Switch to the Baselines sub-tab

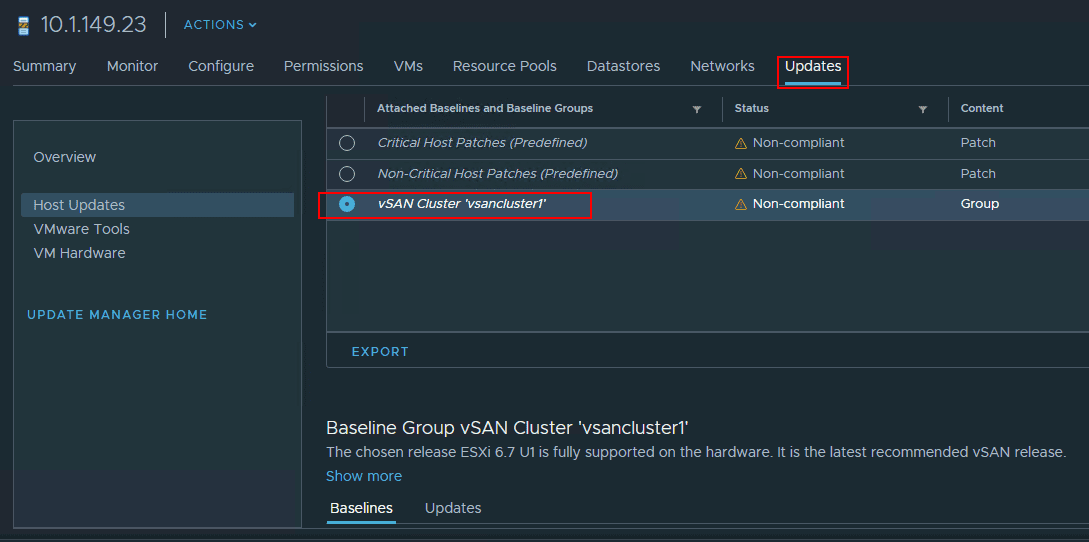tap(361, 508)
